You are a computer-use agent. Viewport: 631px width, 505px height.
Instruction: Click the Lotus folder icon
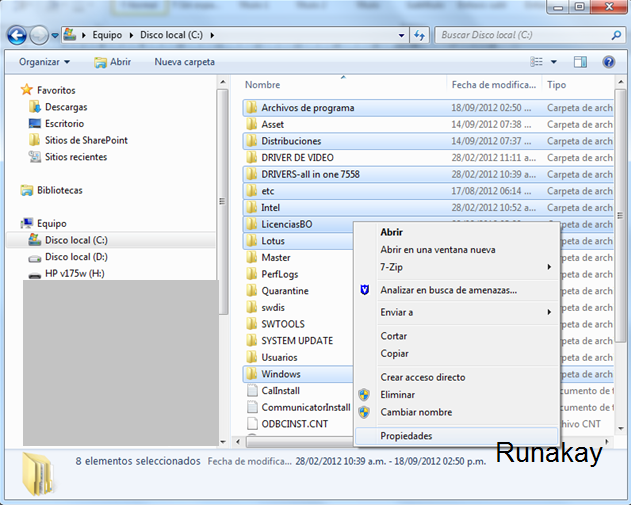click(x=252, y=241)
